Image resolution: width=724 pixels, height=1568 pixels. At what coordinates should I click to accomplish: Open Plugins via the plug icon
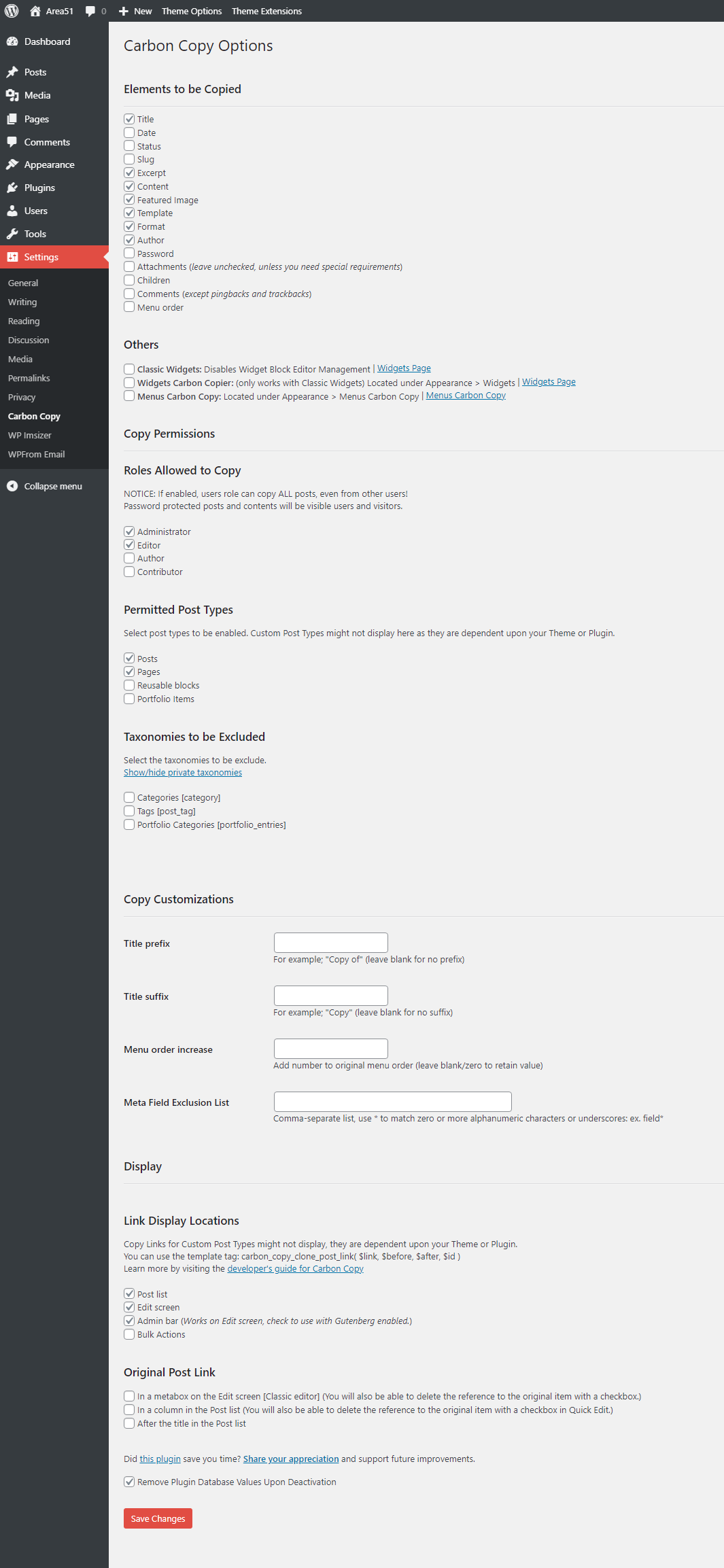pyautogui.click(x=12, y=188)
